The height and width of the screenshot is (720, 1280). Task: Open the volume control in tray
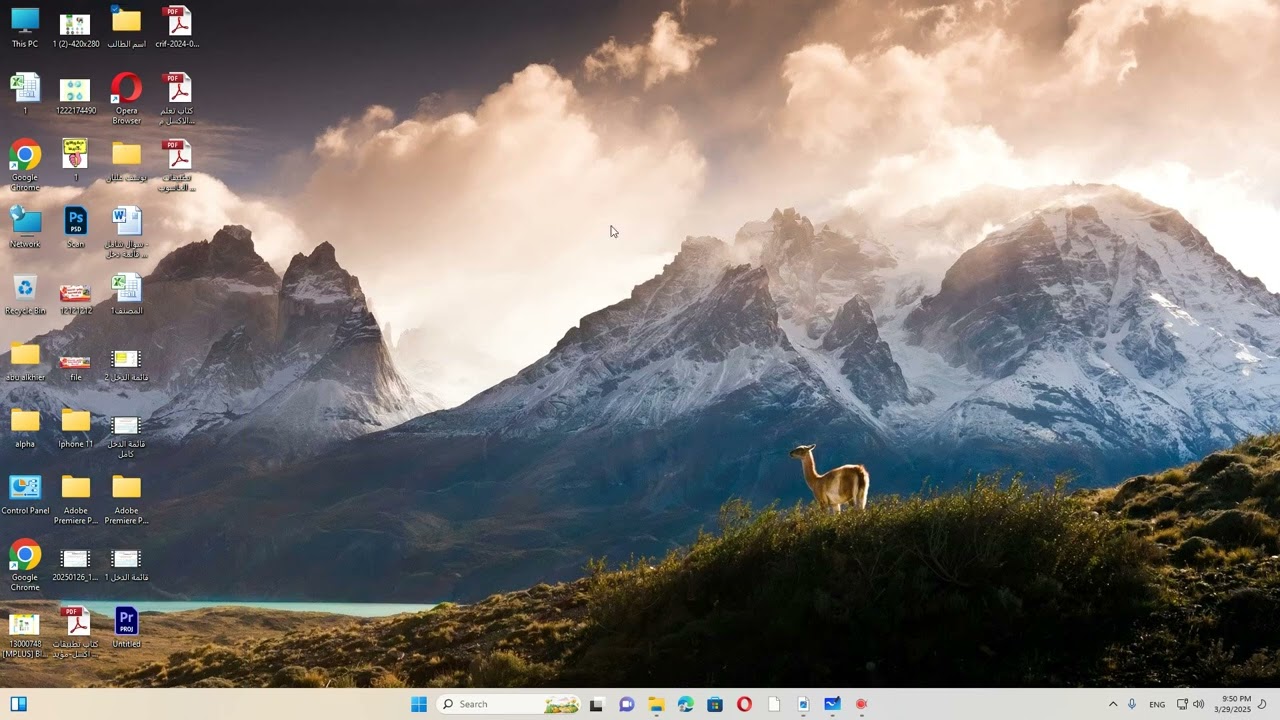click(x=1198, y=704)
